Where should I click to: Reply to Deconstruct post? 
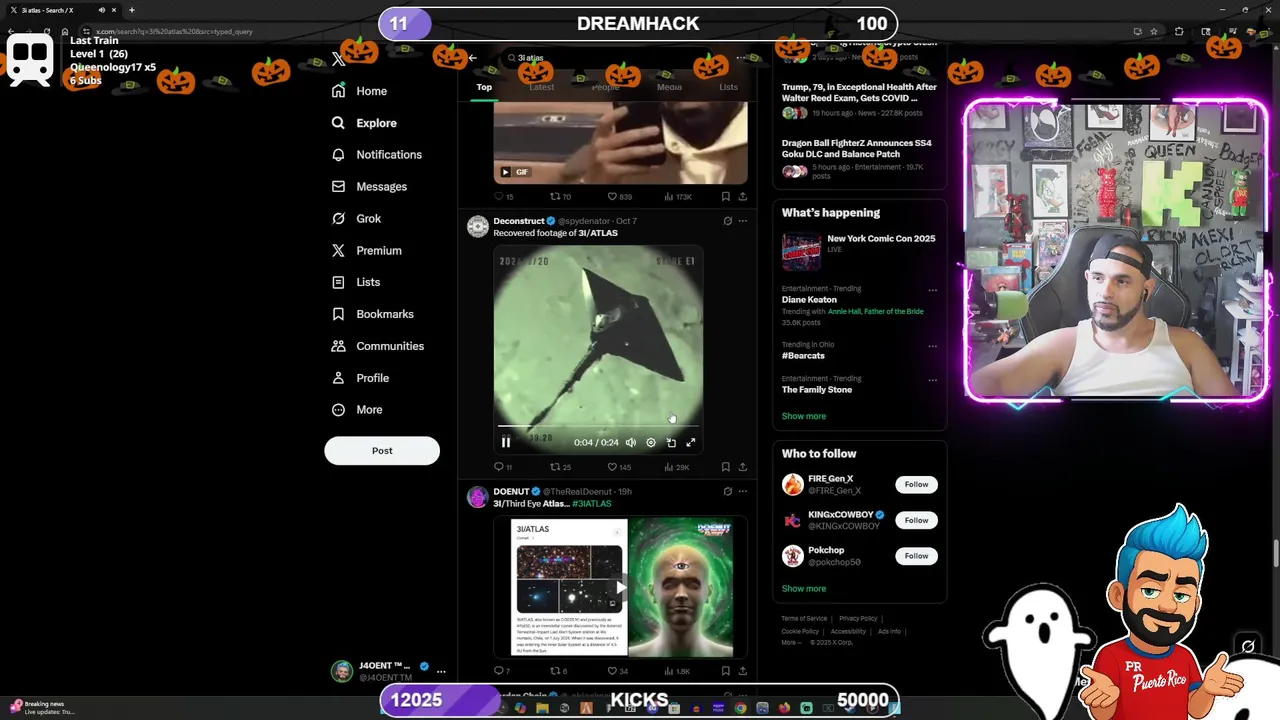tap(503, 467)
